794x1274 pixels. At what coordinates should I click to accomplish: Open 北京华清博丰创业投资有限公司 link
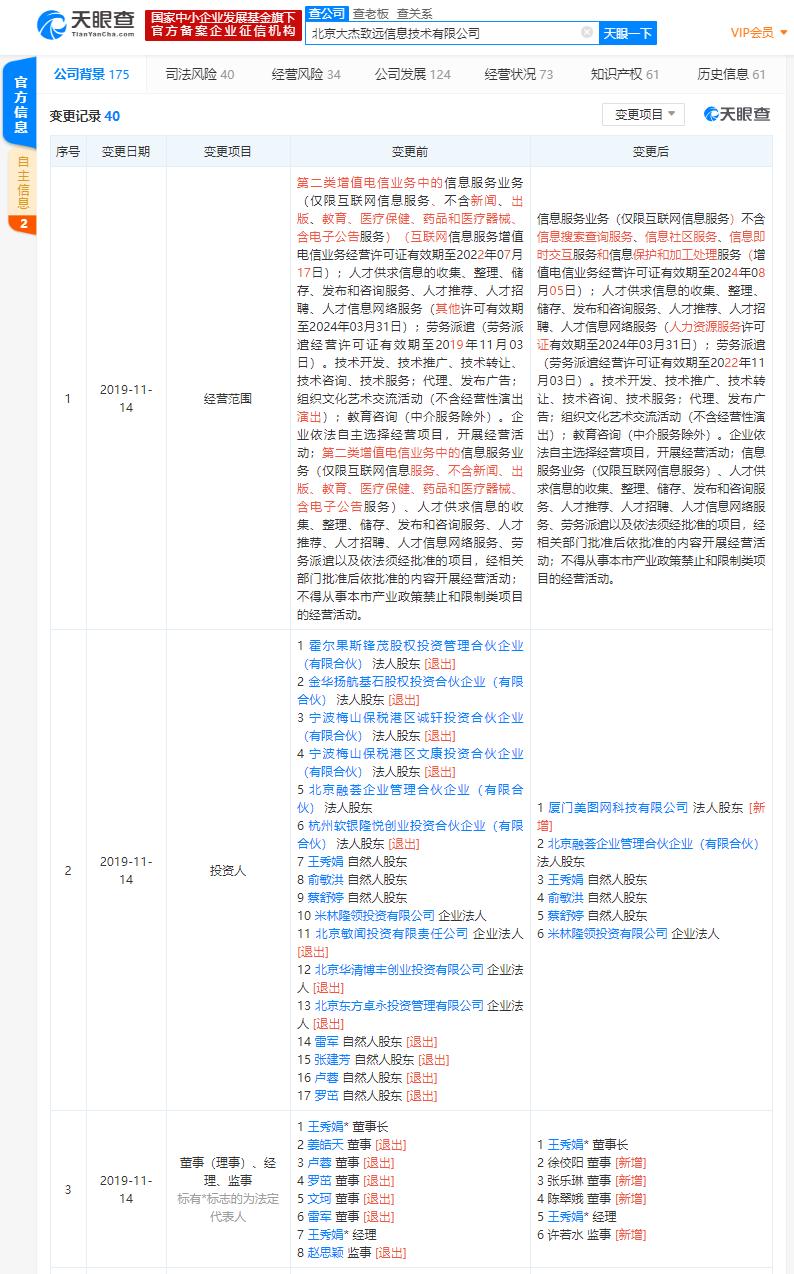point(399,969)
